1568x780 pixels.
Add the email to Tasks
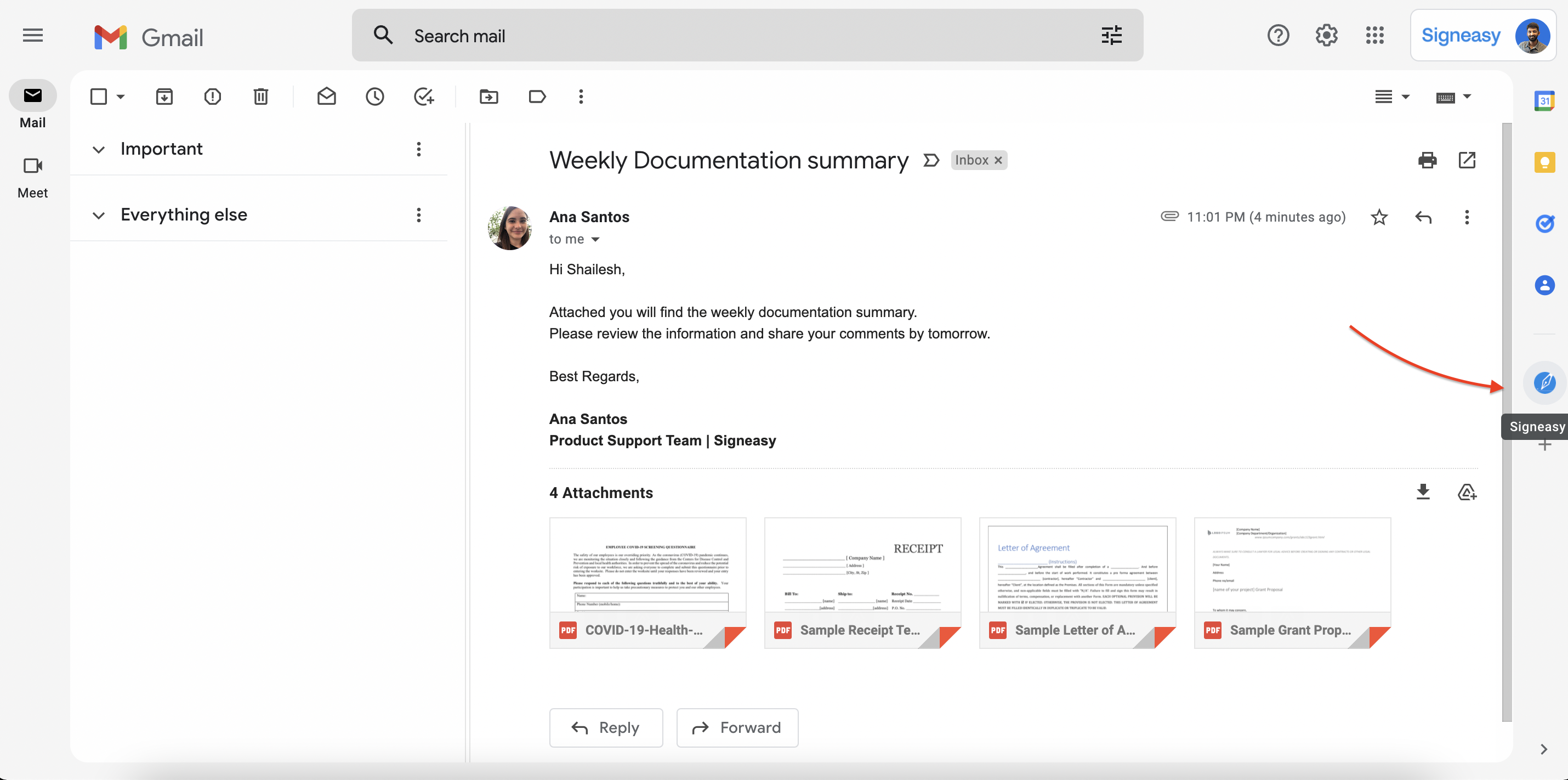[x=424, y=96]
